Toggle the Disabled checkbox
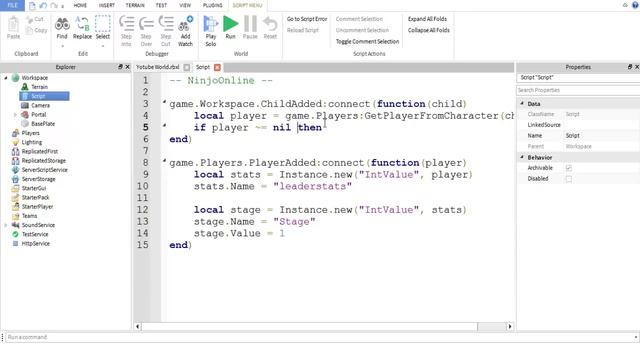640x360 pixels. 569,179
